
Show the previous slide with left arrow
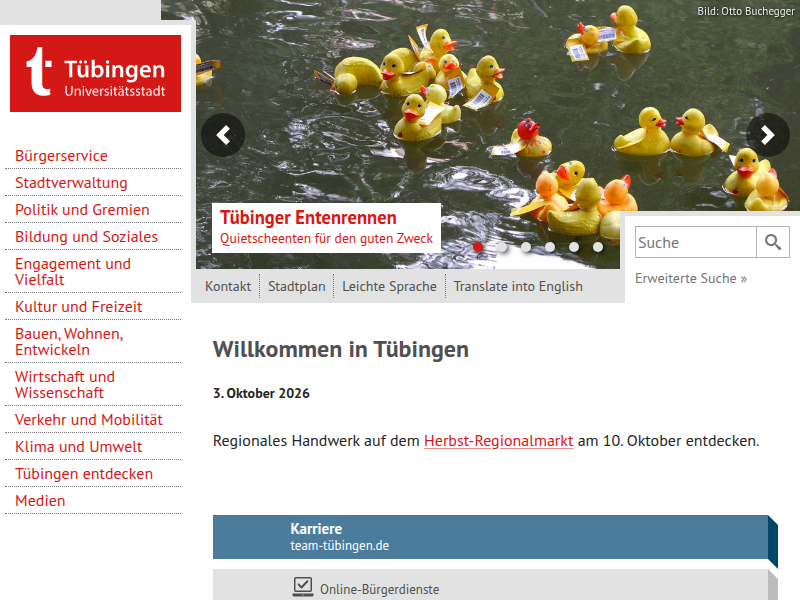[x=223, y=135]
